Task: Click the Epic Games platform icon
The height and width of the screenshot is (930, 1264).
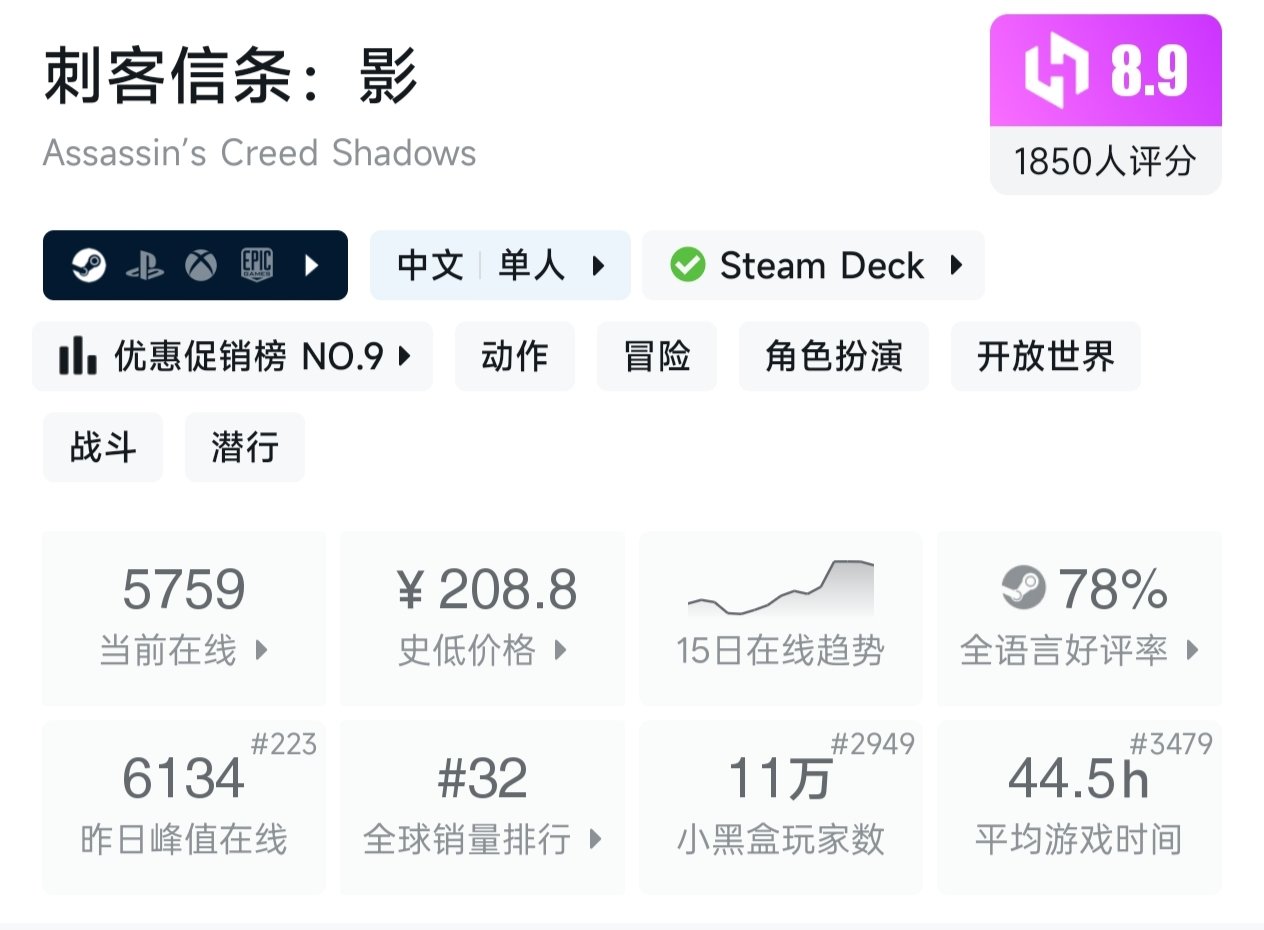Action: (x=256, y=265)
